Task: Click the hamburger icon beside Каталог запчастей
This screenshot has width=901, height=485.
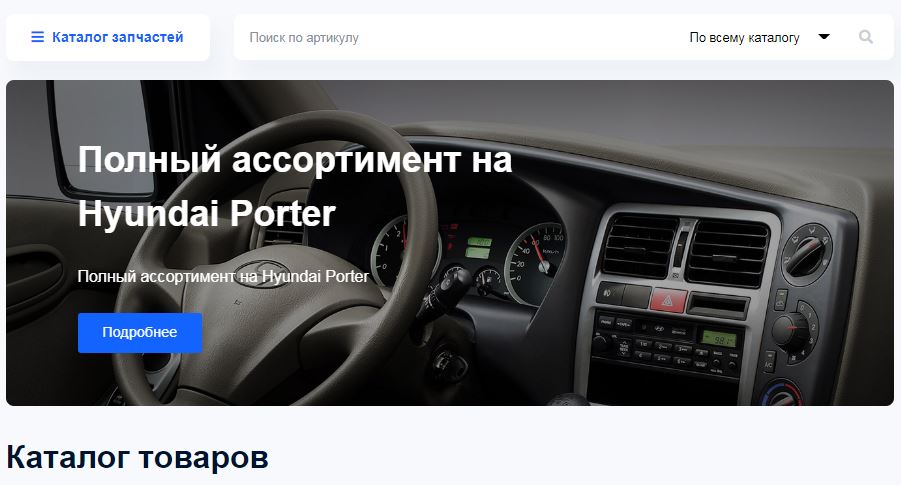Action: (x=37, y=37)
